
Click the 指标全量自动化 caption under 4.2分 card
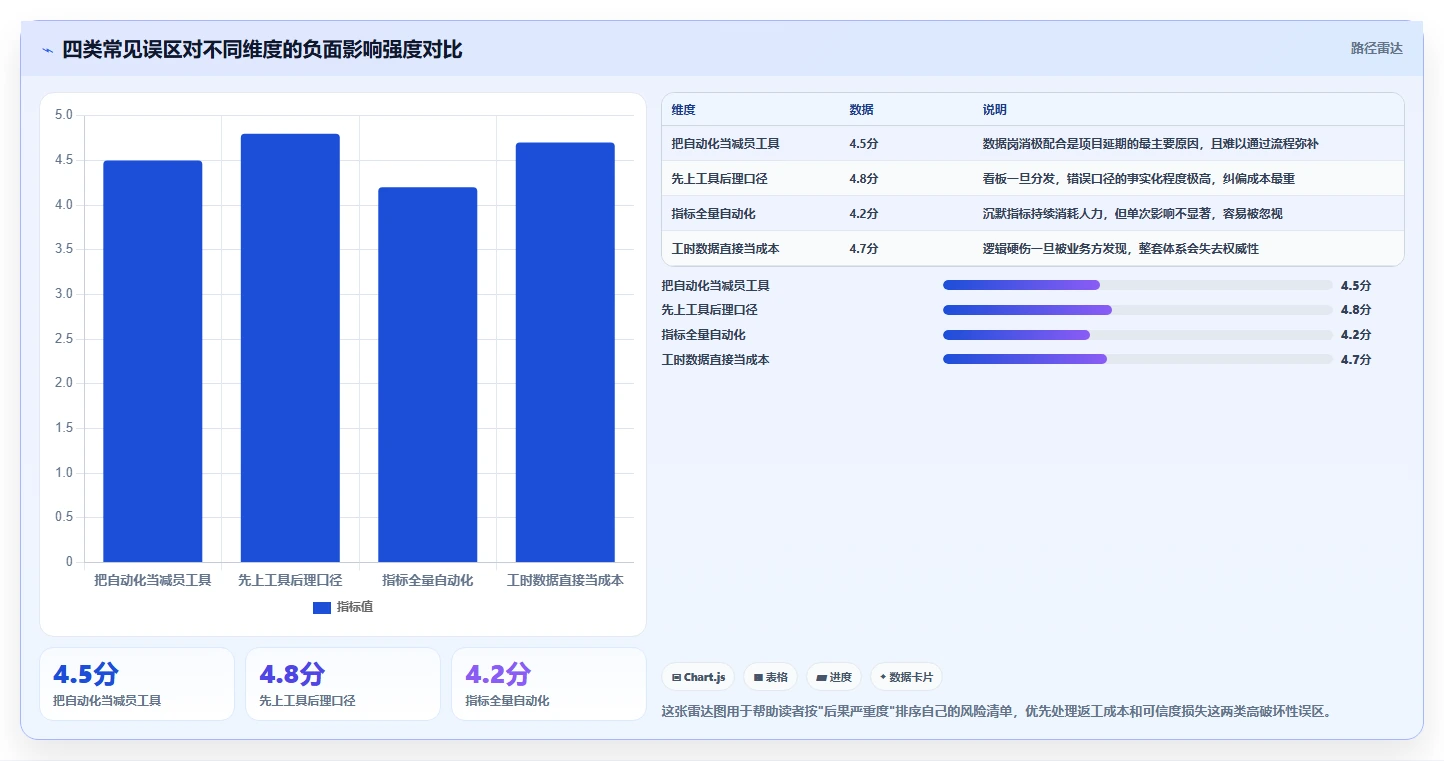(507, 701)
